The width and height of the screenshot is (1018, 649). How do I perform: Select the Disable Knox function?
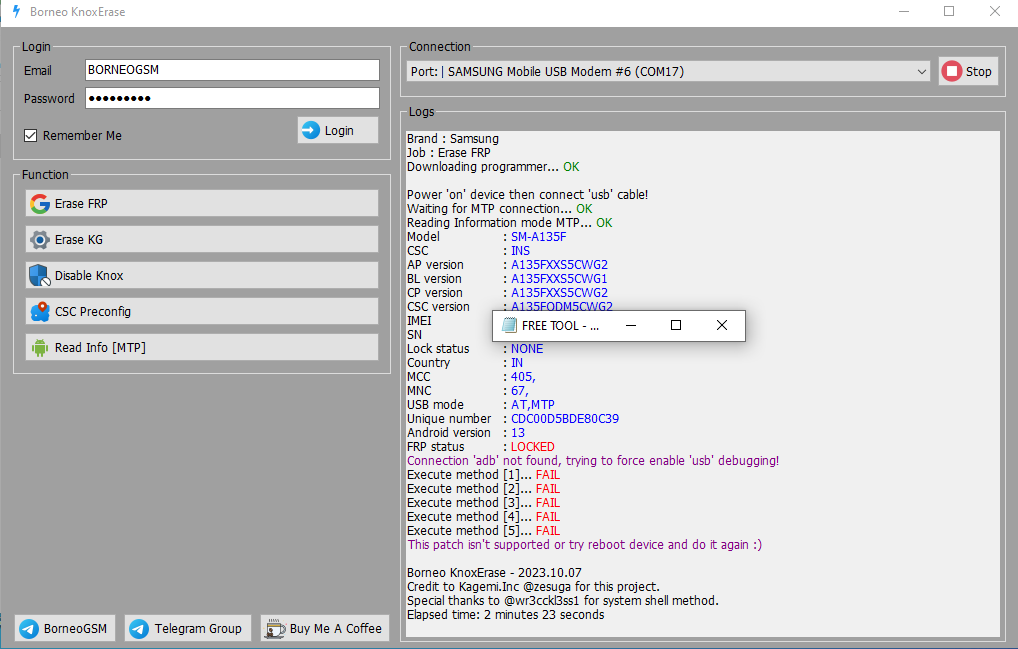pos(202,275)
